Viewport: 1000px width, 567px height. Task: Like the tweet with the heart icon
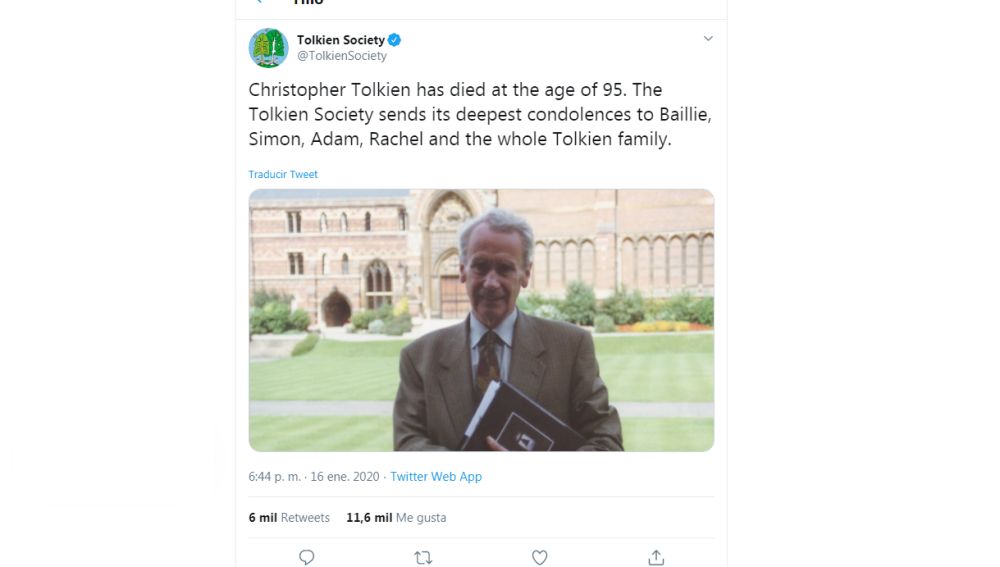click(x=539, y=557)
